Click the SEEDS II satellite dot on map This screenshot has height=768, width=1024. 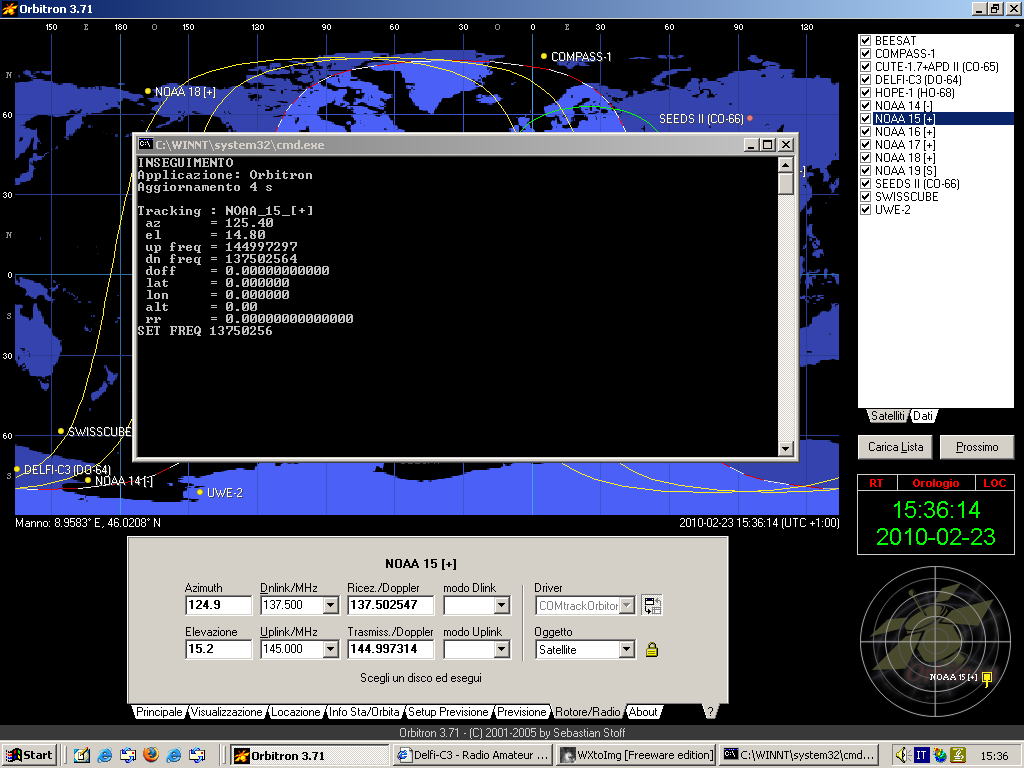point(750,118)
